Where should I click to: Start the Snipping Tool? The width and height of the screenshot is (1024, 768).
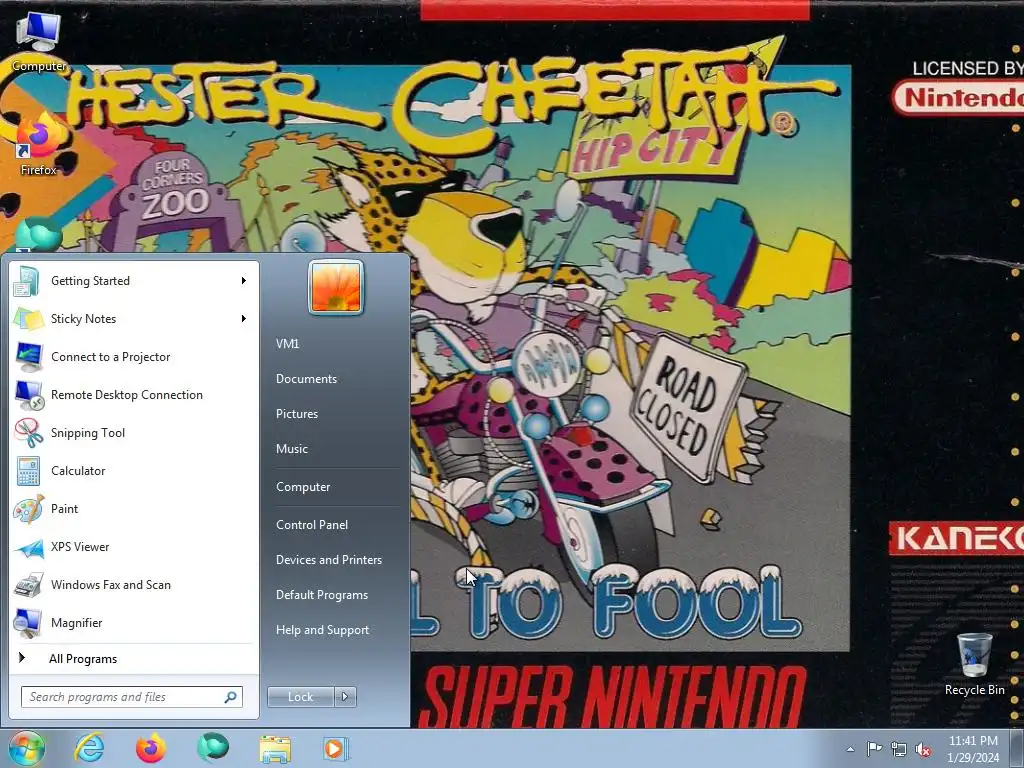134,432
